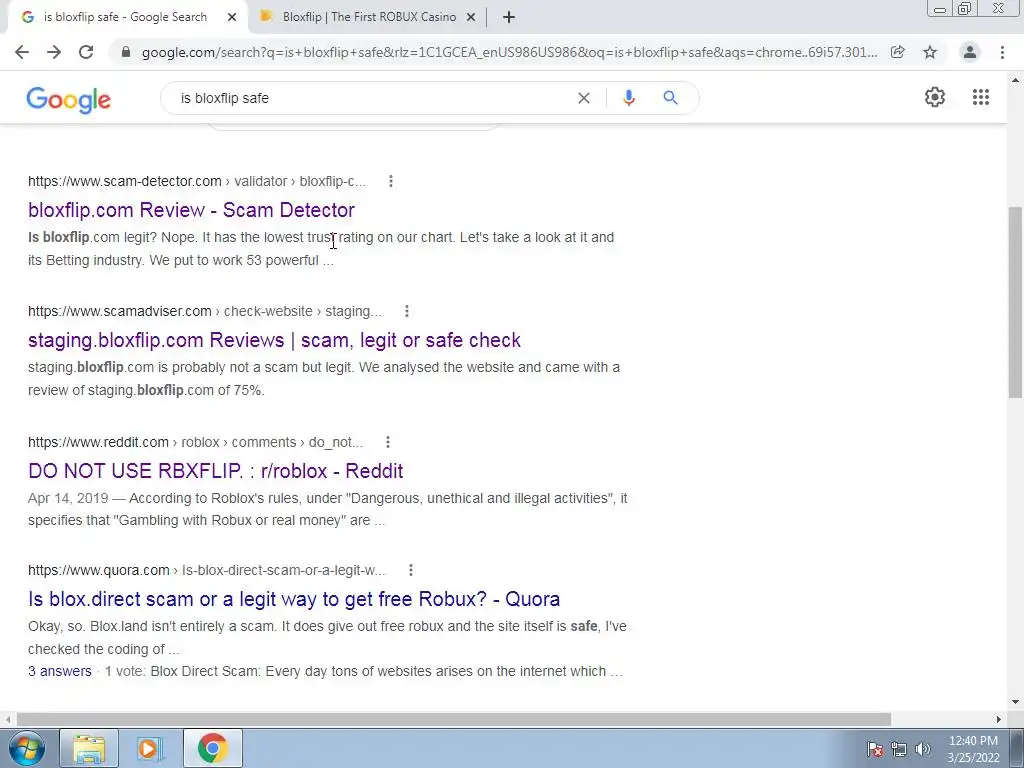The image size is (1024, 768).
Task: Open more options for scam-detector result
Action: coord(391,182)
